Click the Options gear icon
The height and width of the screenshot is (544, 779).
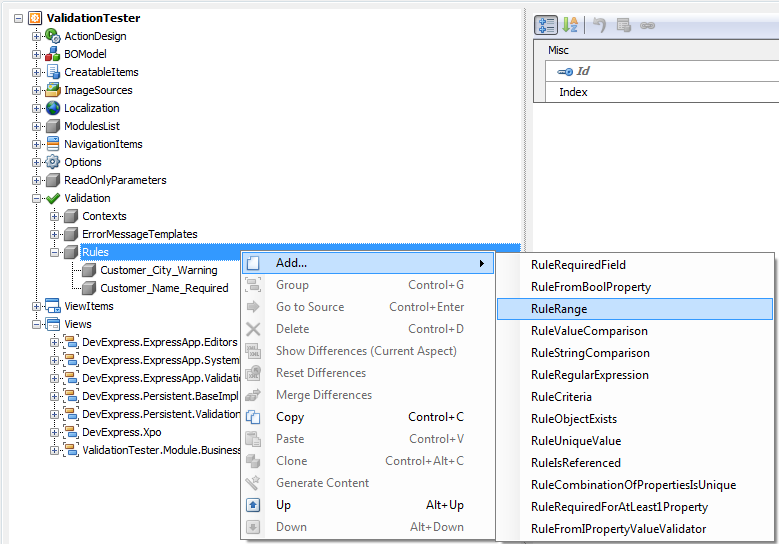53,162
